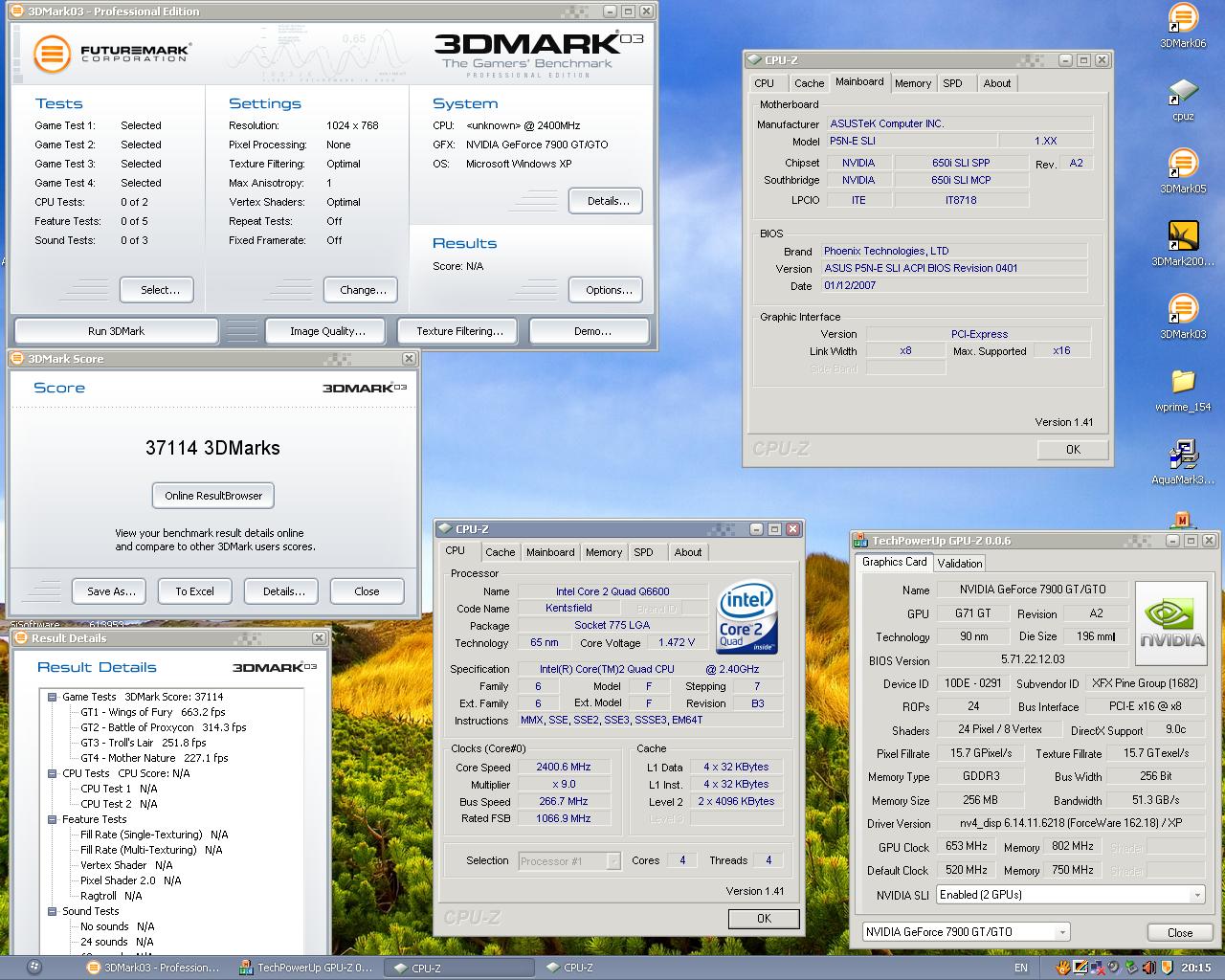Open the Texture Filtering dialog

click(459, 331)
